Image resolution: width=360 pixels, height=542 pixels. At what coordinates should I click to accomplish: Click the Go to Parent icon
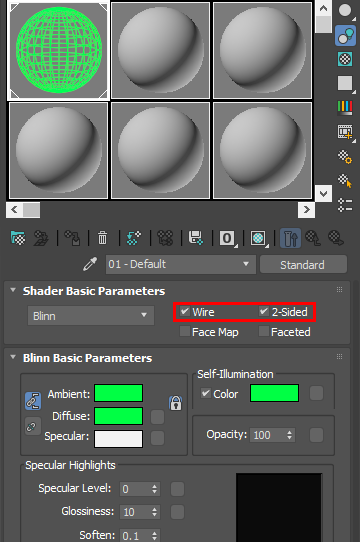[313, 238]
